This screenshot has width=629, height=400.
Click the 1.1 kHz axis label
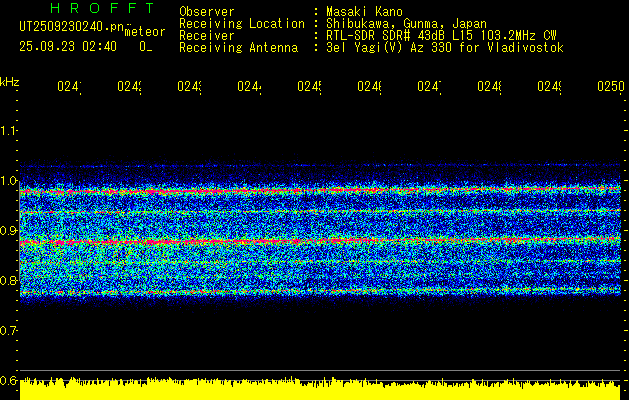point(8,130)
